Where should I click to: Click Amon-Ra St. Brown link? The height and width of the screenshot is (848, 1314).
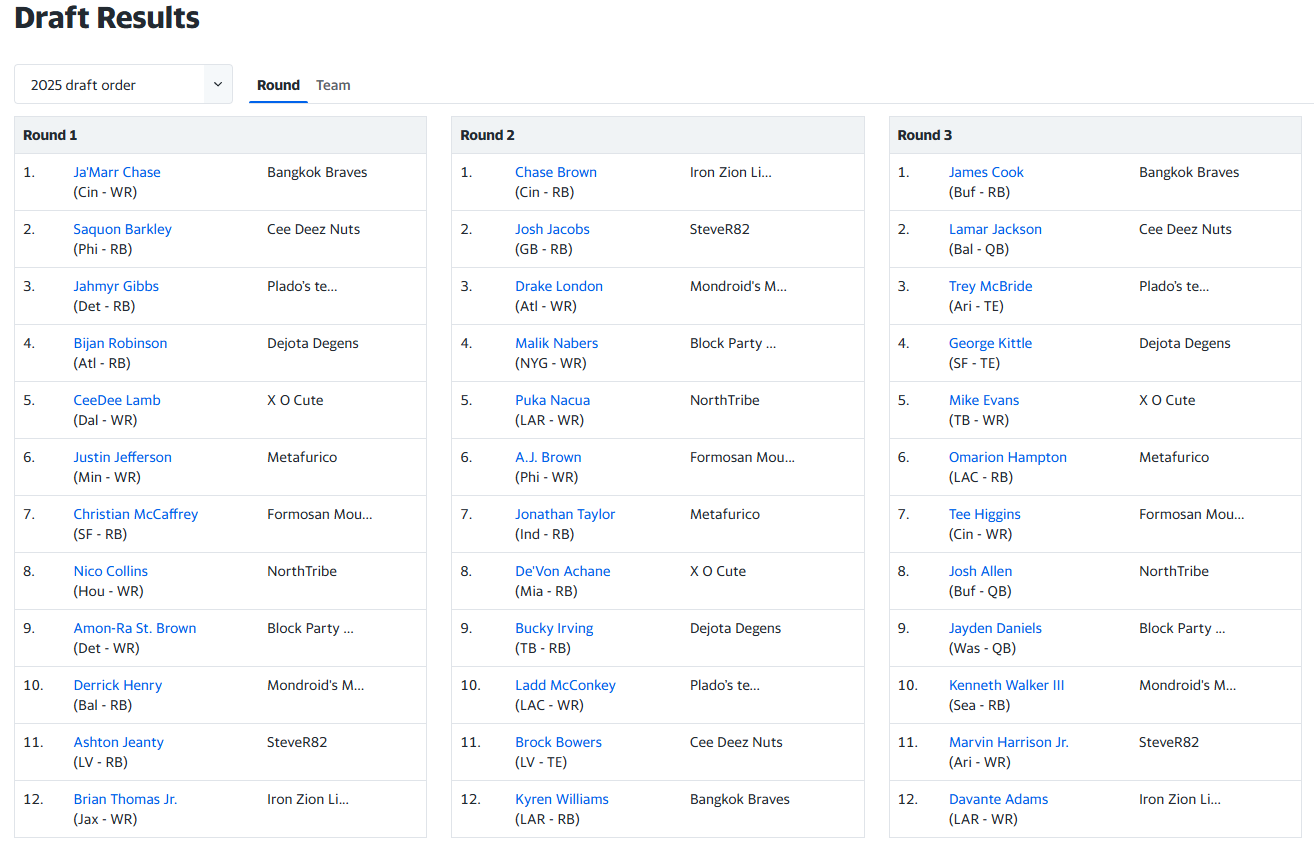pyautogui.click(x=135, y=628)
